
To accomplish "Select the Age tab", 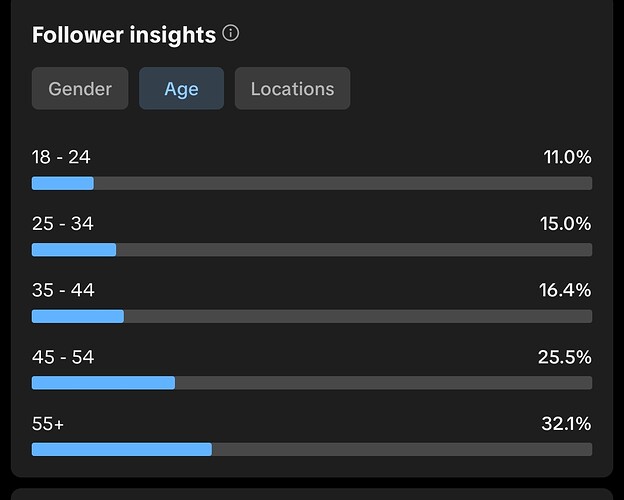I will tap(181, 89).
